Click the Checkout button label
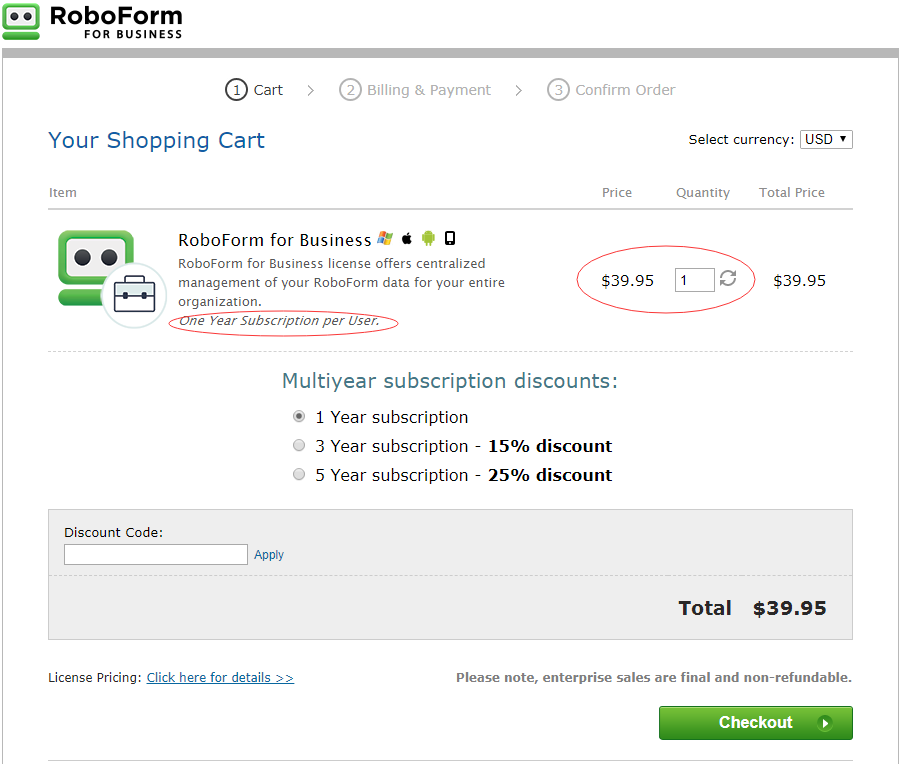The height and width of the screenshot is (764, 901). pos(756,723)
